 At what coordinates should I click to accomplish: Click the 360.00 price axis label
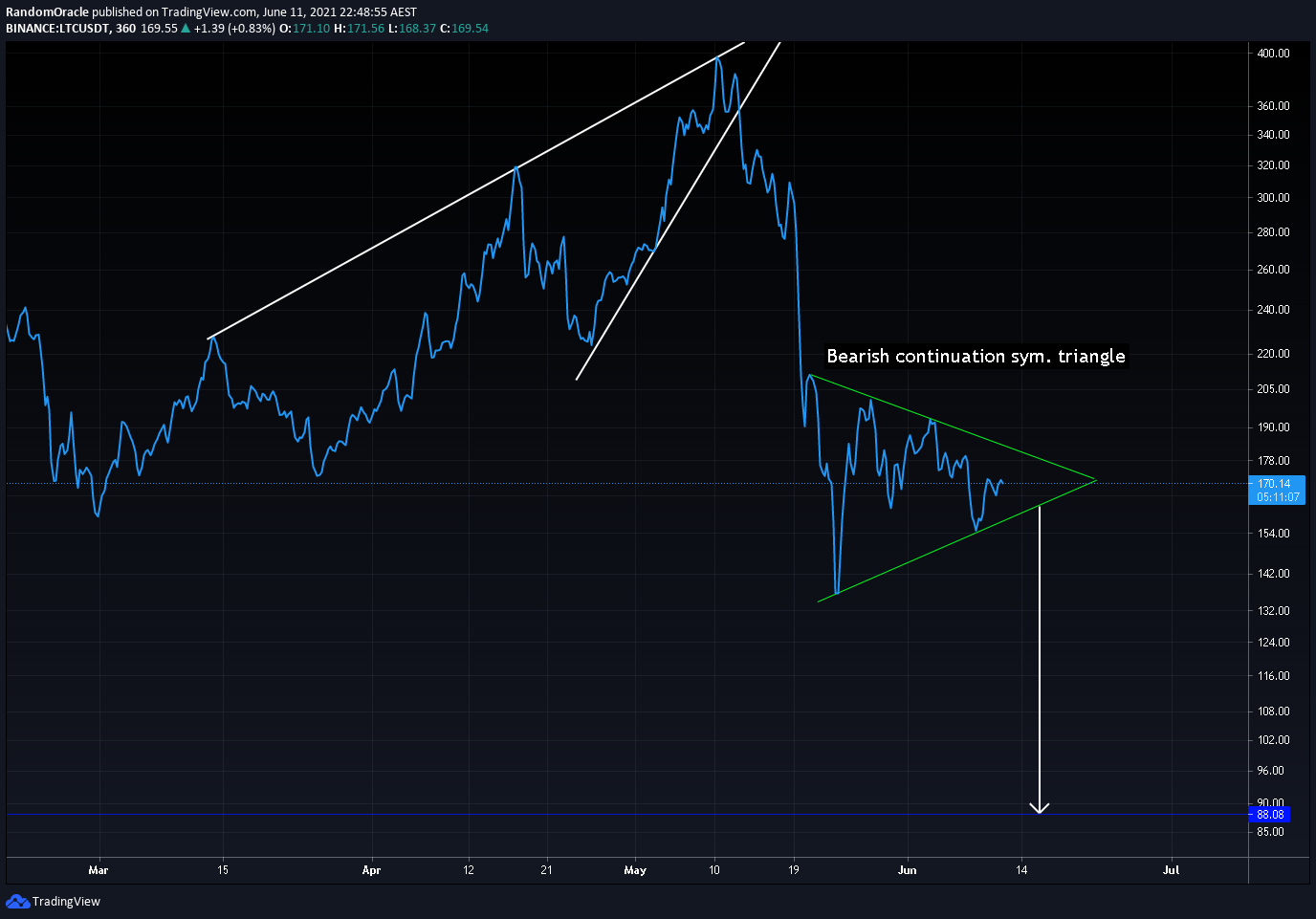click(1273, 106)
